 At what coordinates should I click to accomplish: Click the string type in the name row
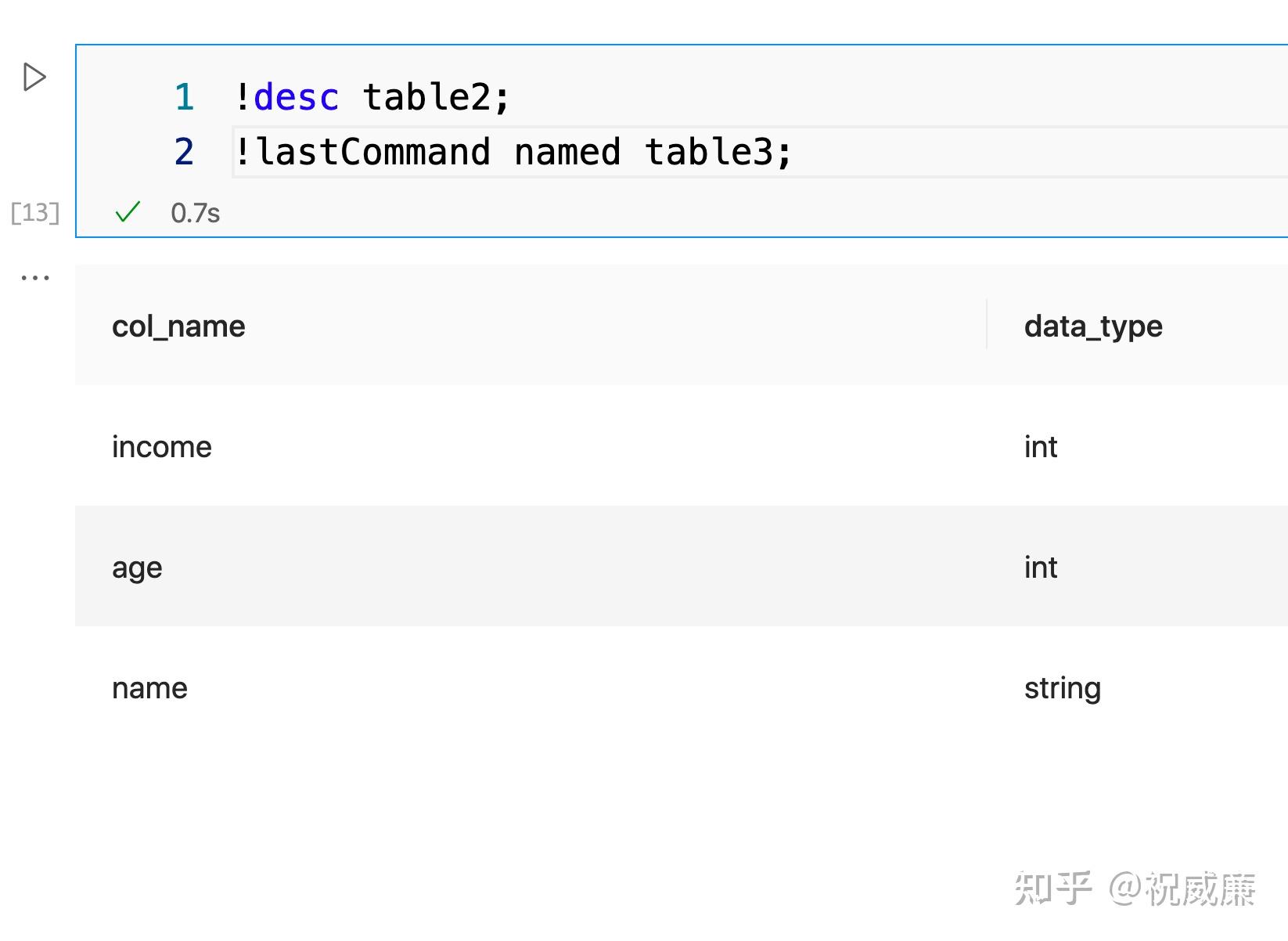[1063, 688]
